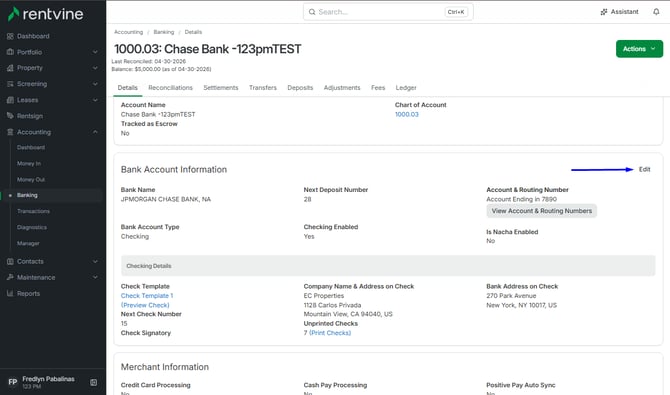This screenshot has width=670, height=395.
Task: Click the Search input field
Action: 388,12
